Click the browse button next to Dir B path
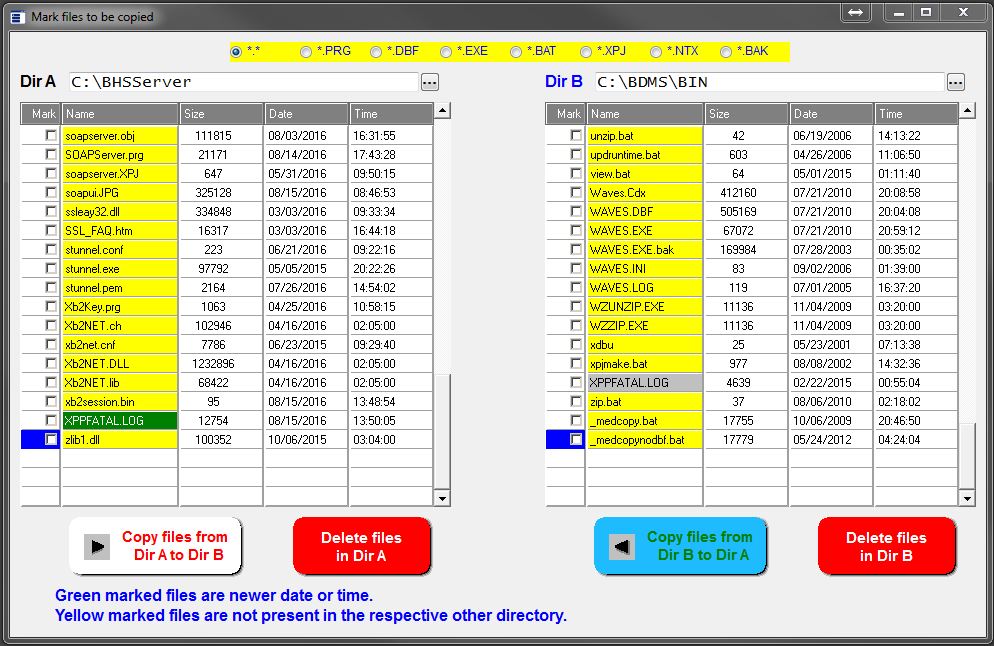 [x=955, y=82]
